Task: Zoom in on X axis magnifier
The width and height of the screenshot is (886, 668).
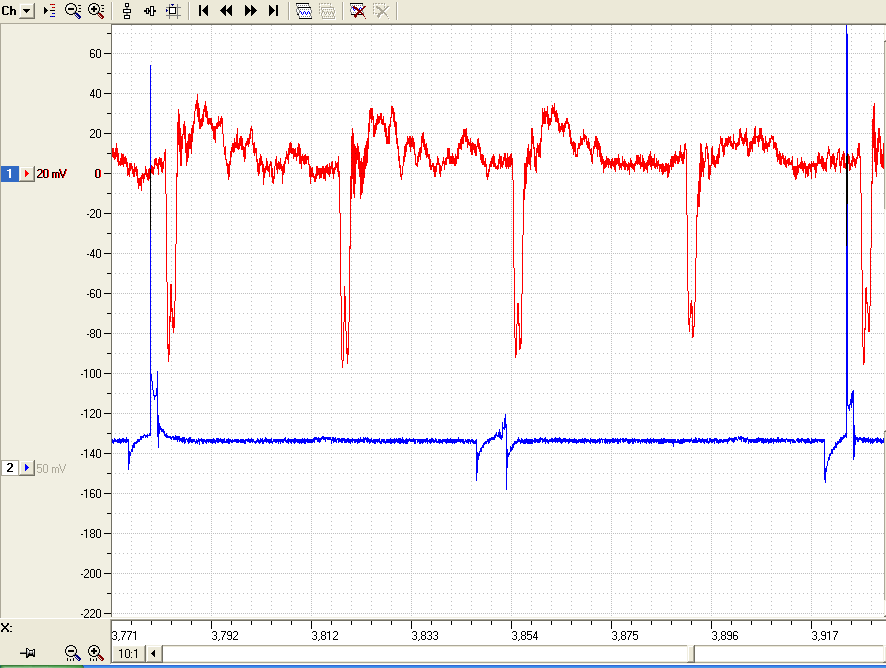Action: click(95, 653)
